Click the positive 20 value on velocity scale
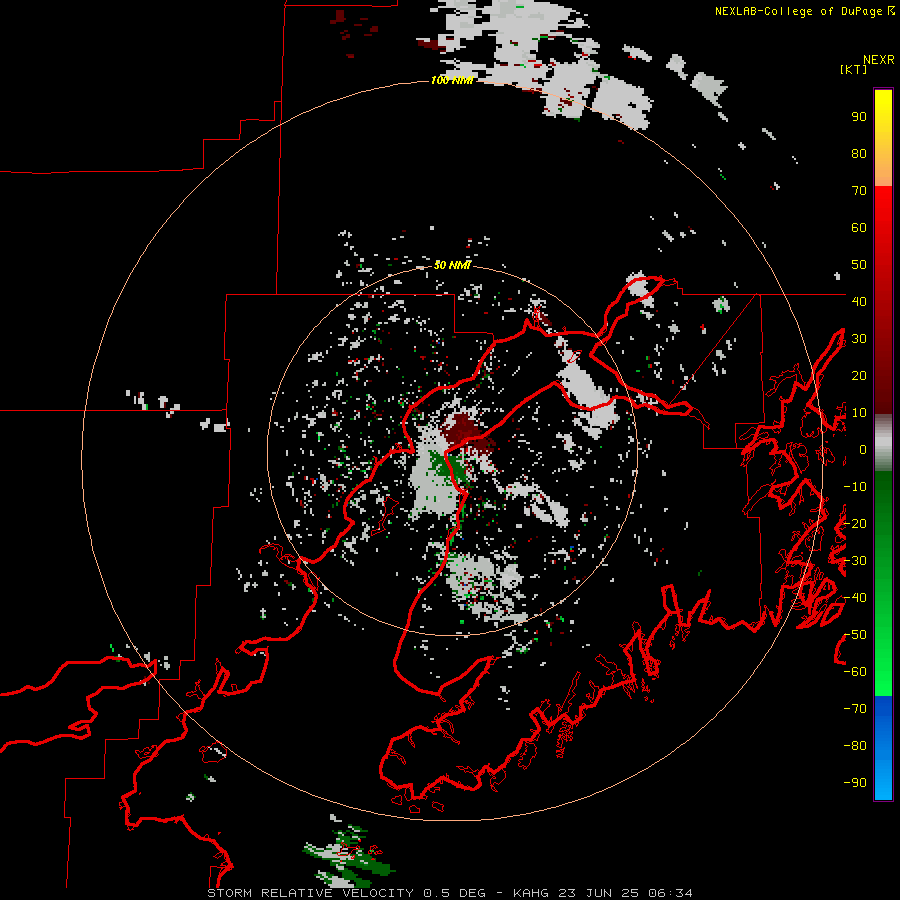The image size is (900, 900). click(x=859, y=375)
